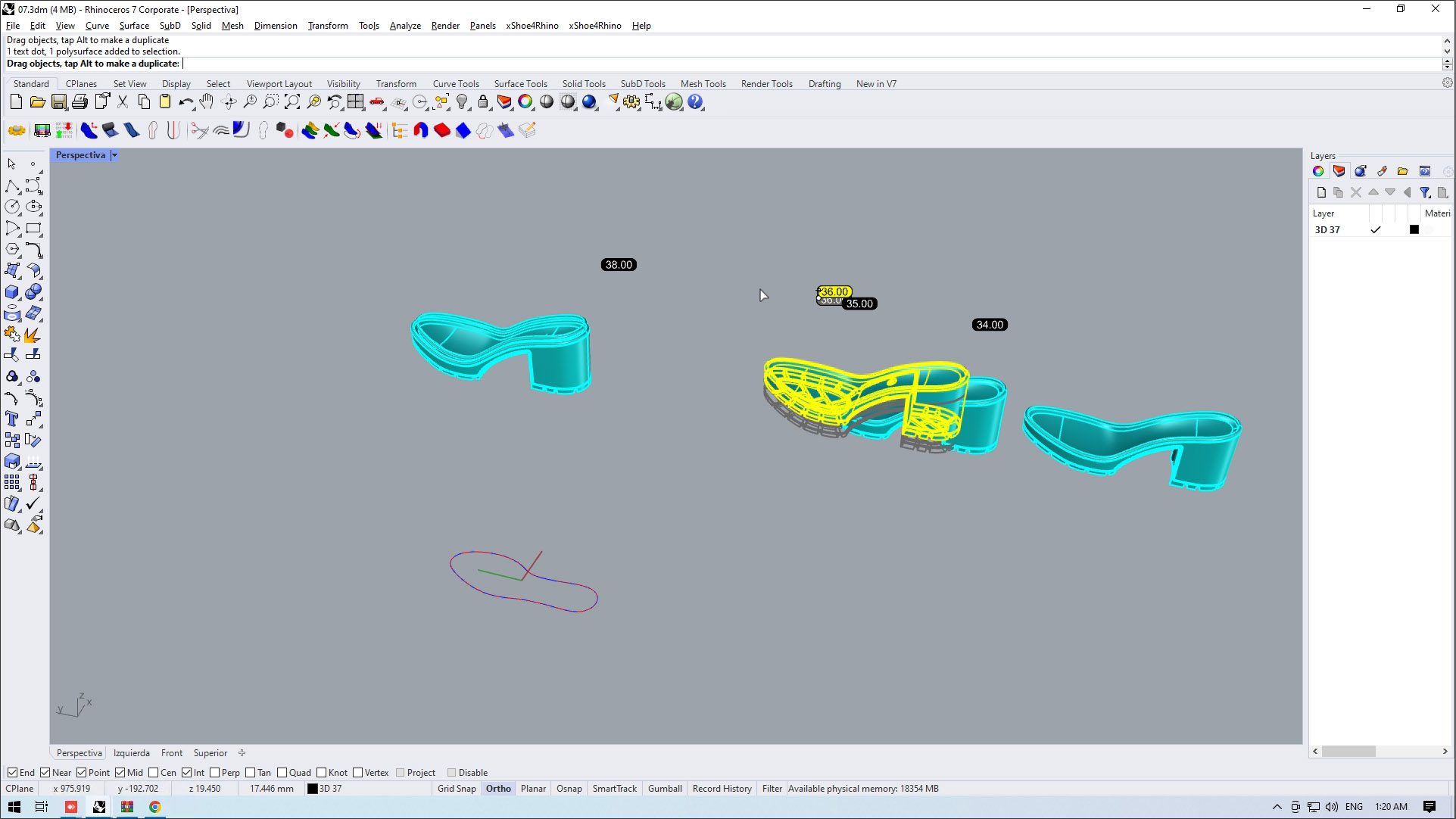Image resolution: width=1456 pixels, height=819 pixels.
Task: Uncheck the Mid osnap checkbox
Action: point(120,773)
